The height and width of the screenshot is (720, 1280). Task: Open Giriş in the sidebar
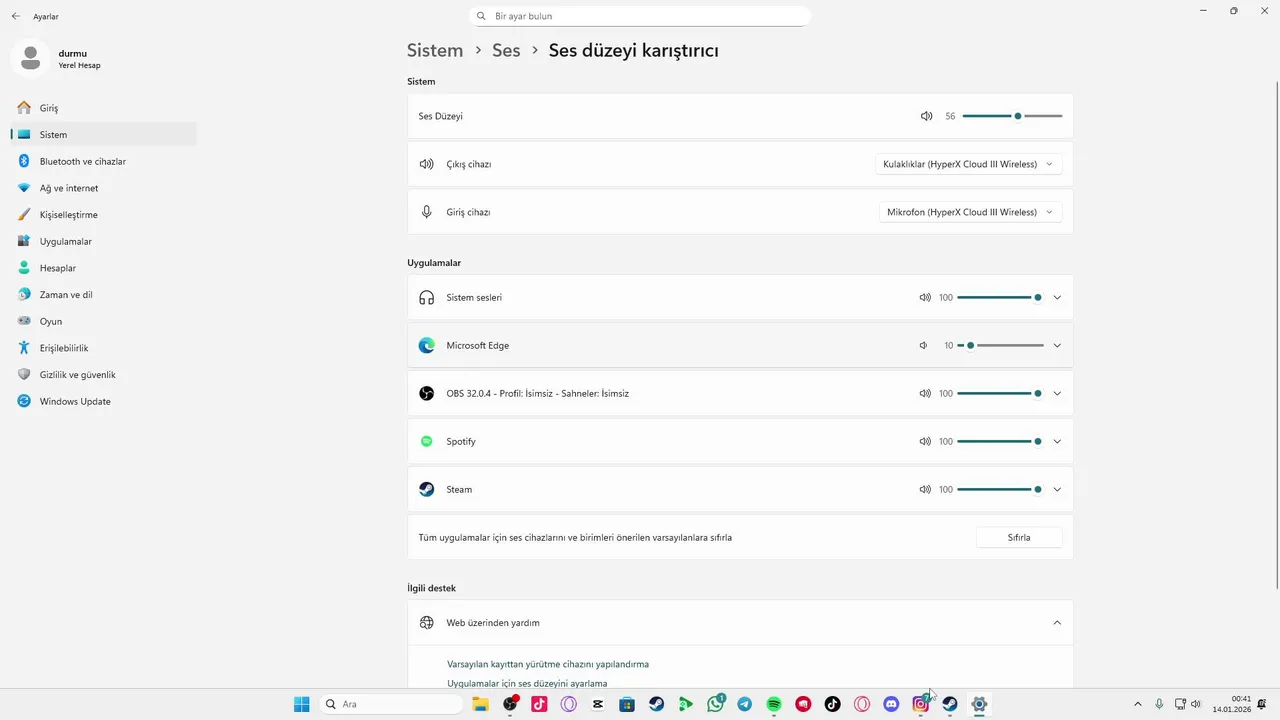point(104,108)
